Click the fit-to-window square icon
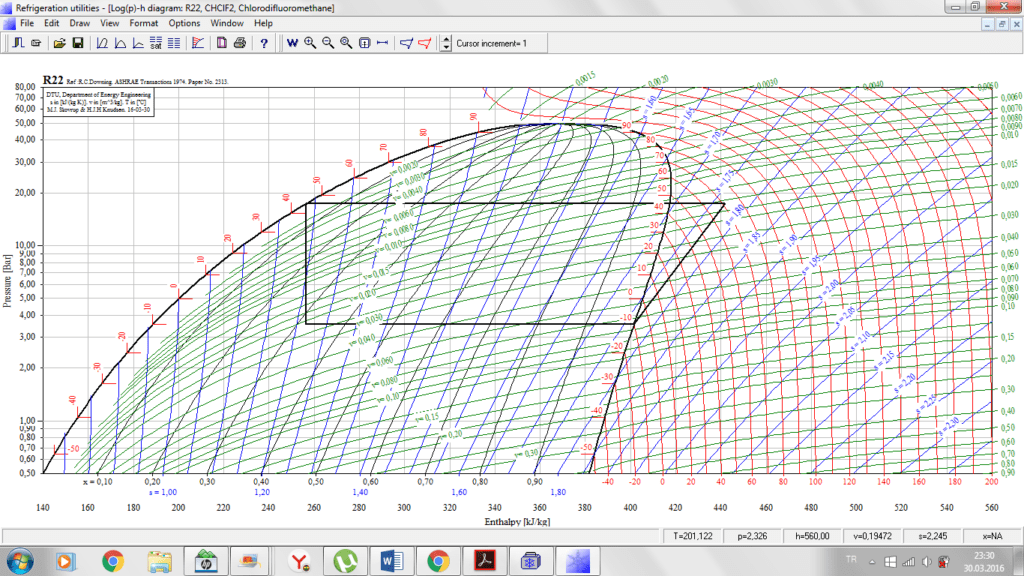This screenshot has width=1024, height=576. pyautogui.click(x=364, y=43)
